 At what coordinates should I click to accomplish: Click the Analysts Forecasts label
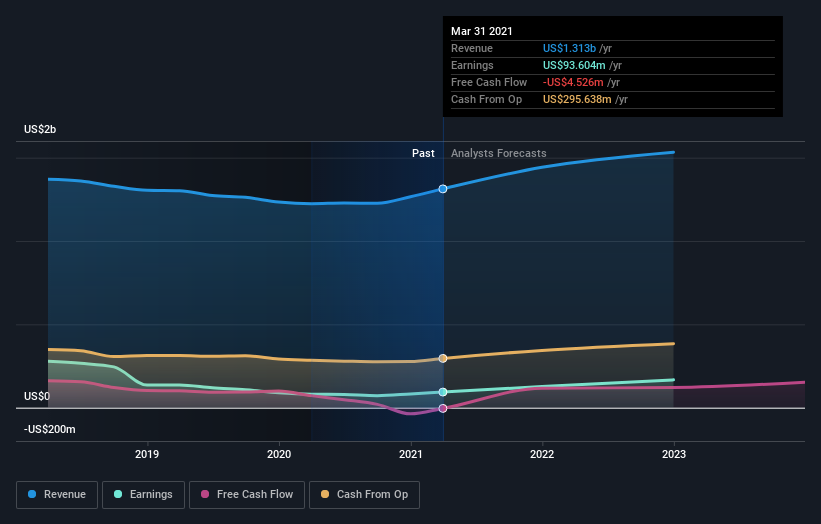pos(498,153)
